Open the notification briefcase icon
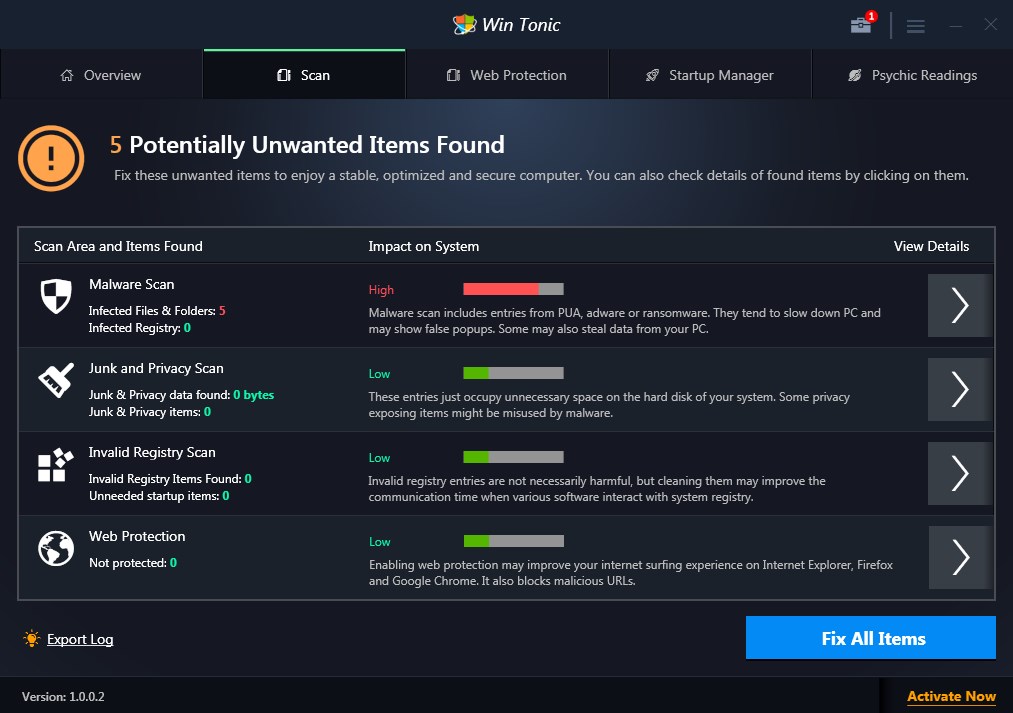 [x=860, y=26]
